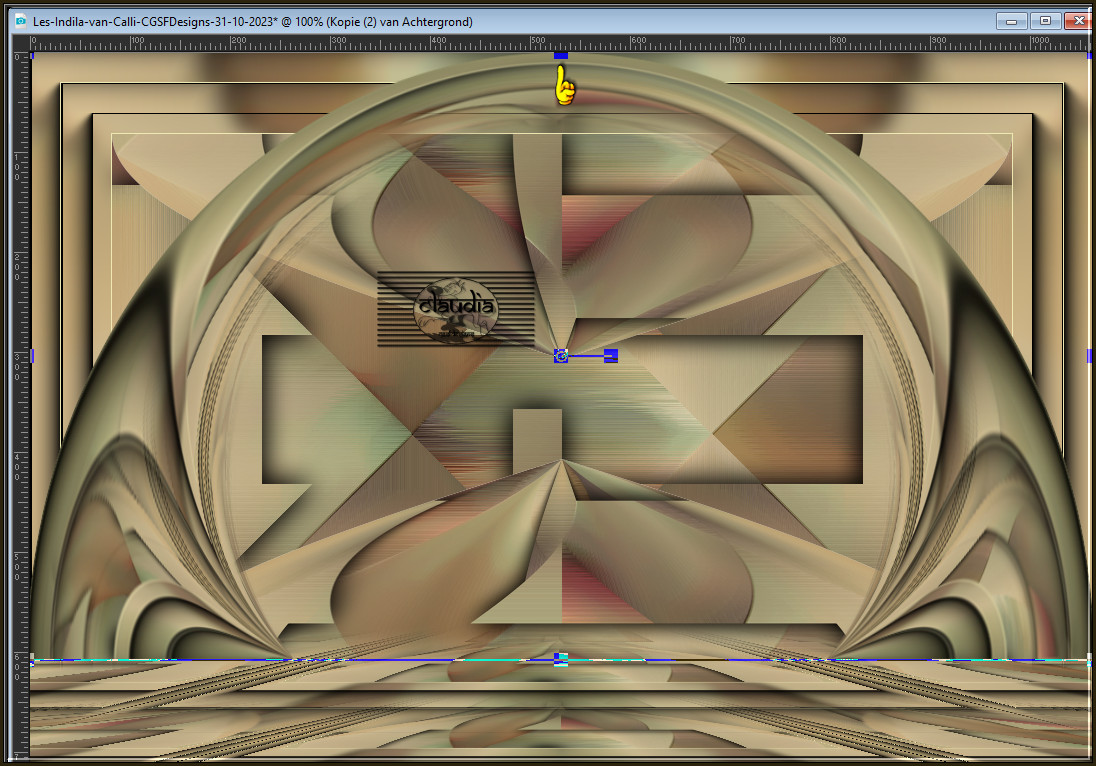The width and height of the screenshot is (1096, 766).
Task: Click the top-center blue selection handle
Action: click(x=561, y=55)
